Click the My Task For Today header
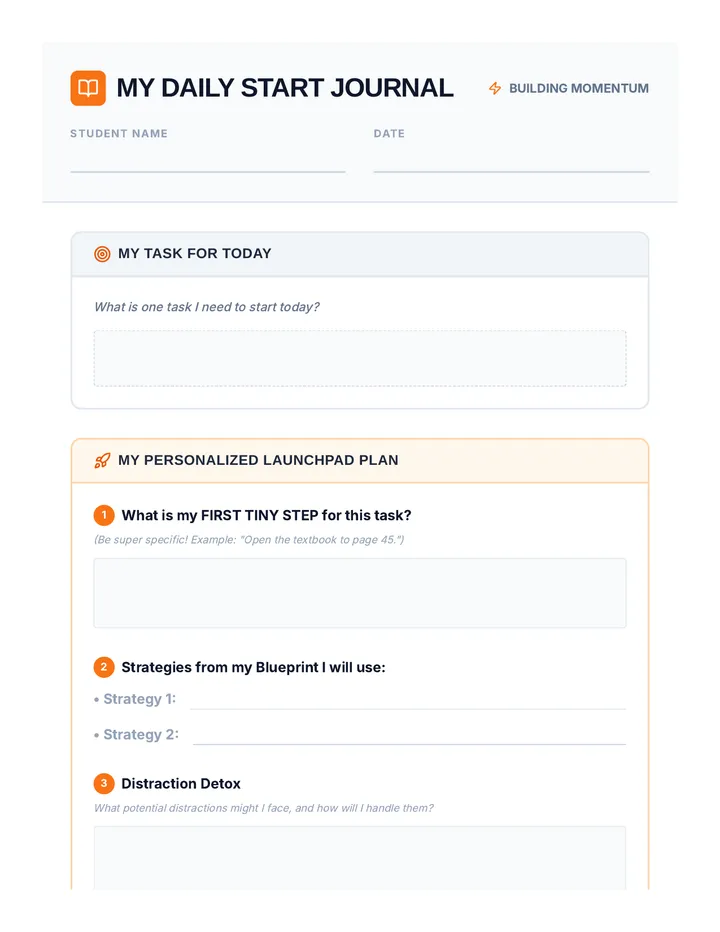Screen dimensions: 720x932 [194, 254]
